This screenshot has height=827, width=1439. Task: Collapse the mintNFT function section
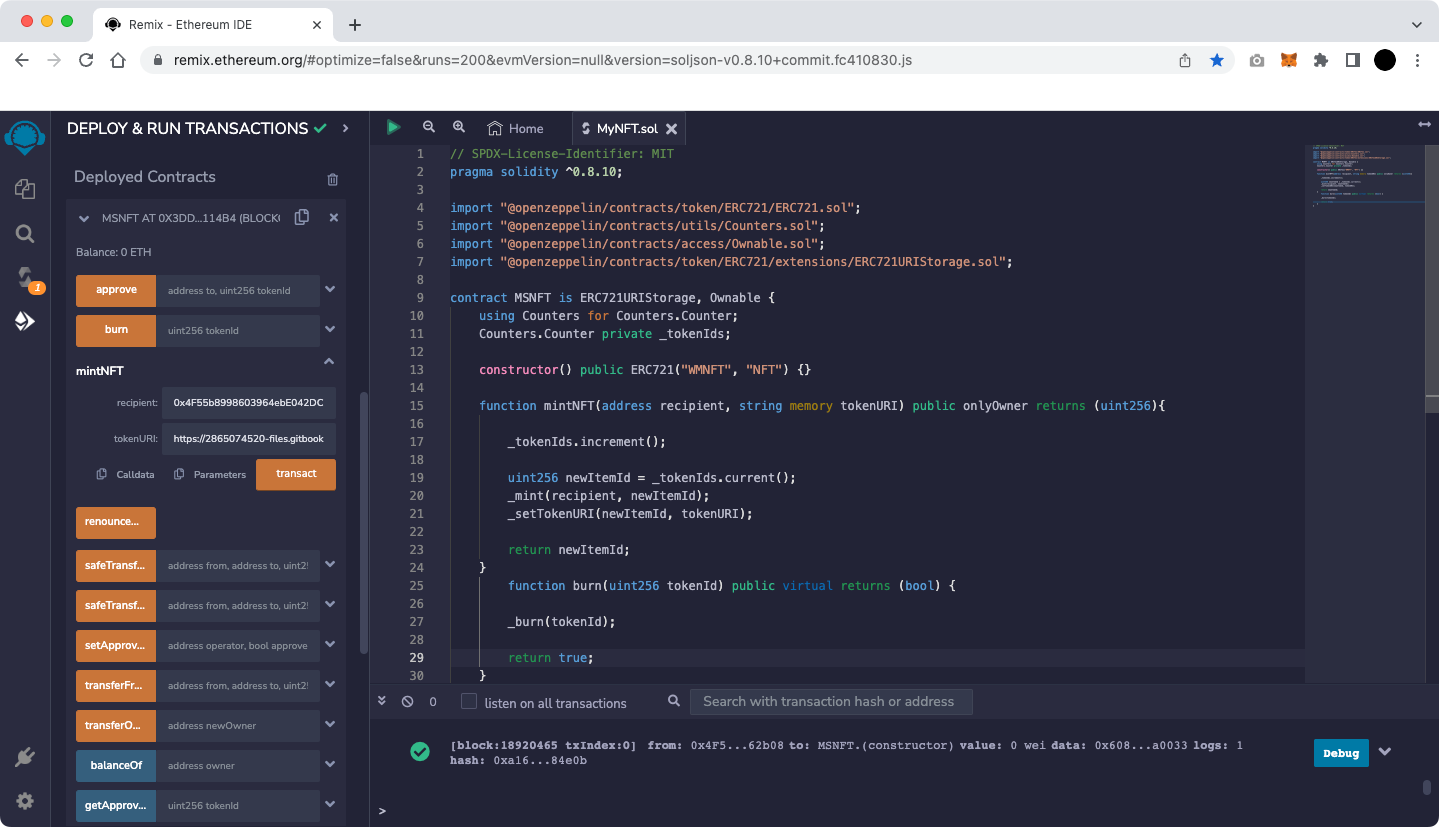click(329, 362)
